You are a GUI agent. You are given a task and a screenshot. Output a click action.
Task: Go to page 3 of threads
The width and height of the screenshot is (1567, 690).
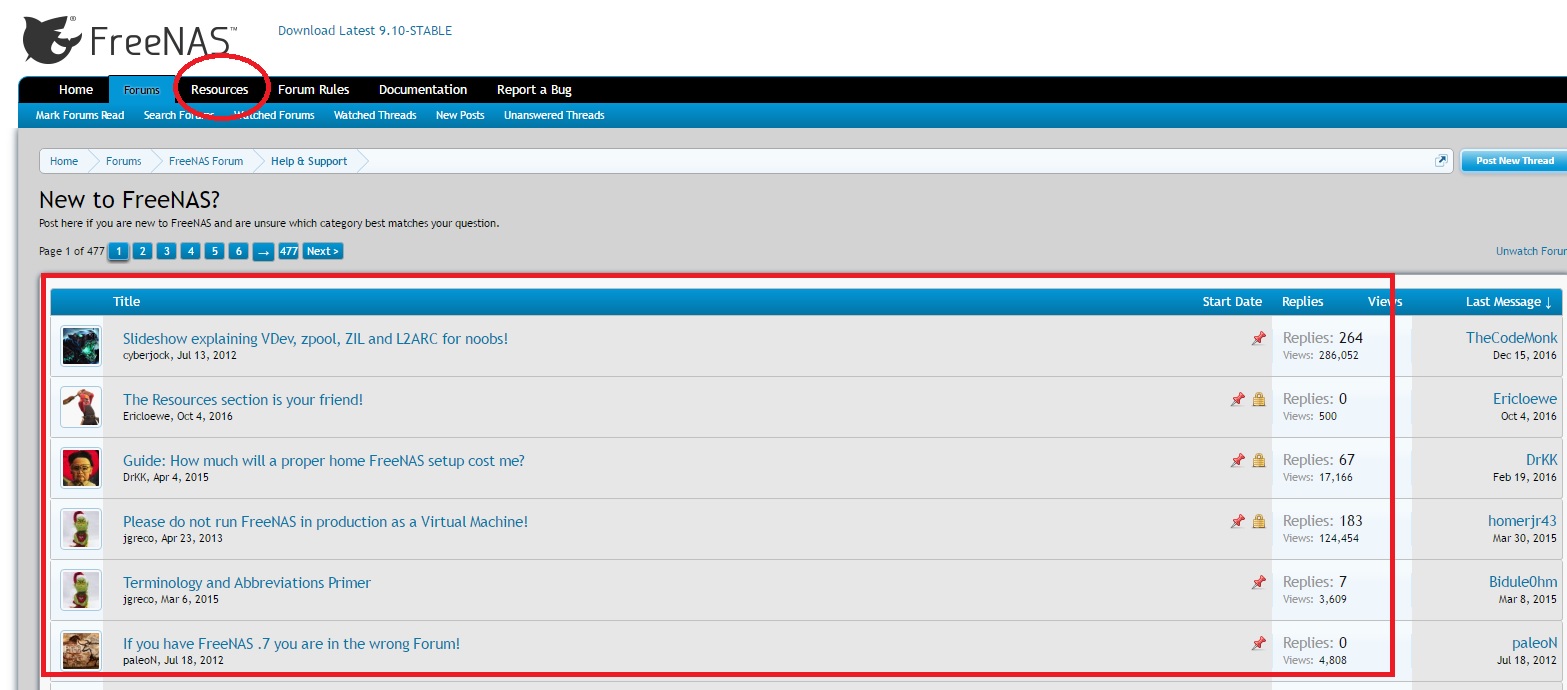[x=166, y=251]
